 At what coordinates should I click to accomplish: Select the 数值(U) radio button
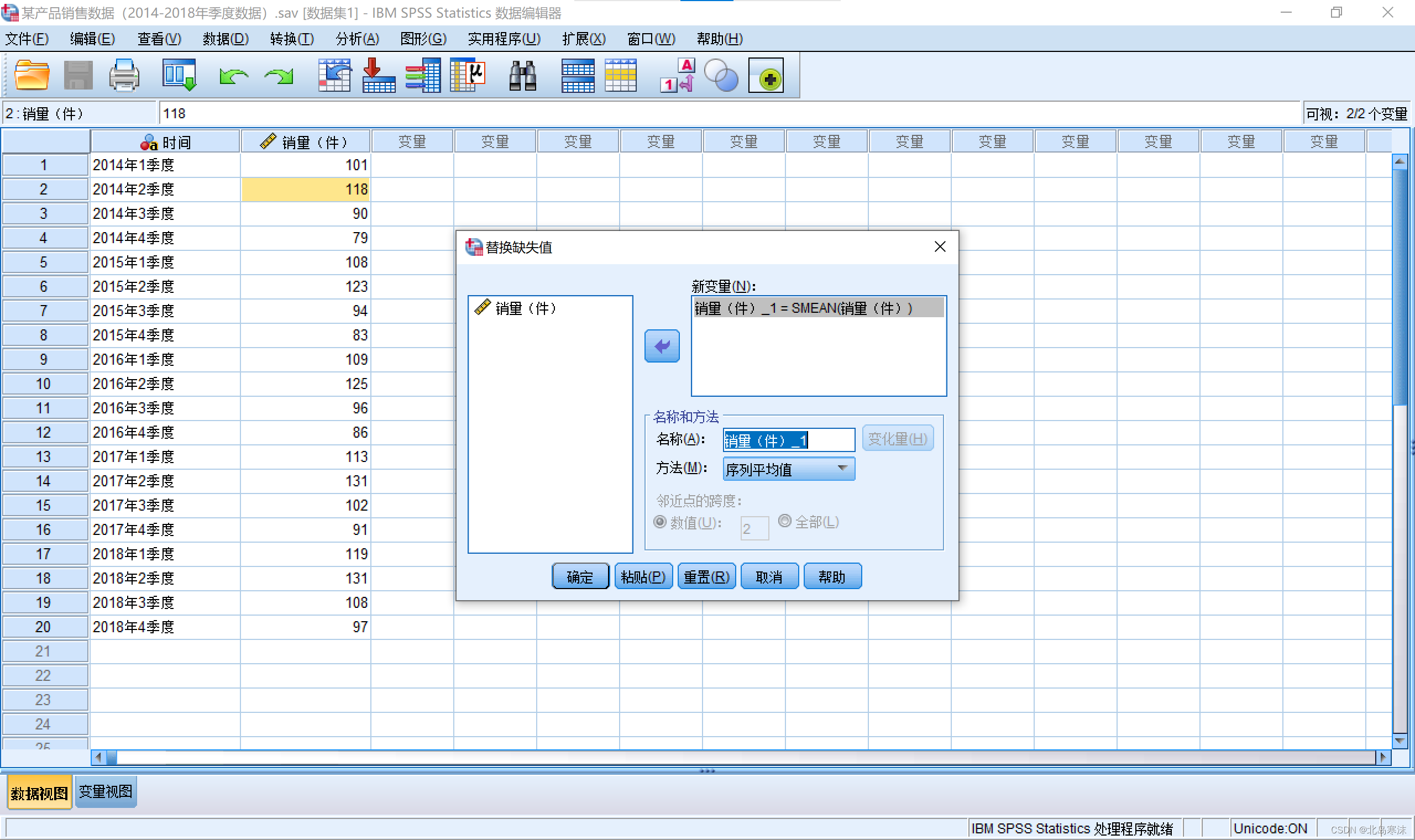[660, 522]
